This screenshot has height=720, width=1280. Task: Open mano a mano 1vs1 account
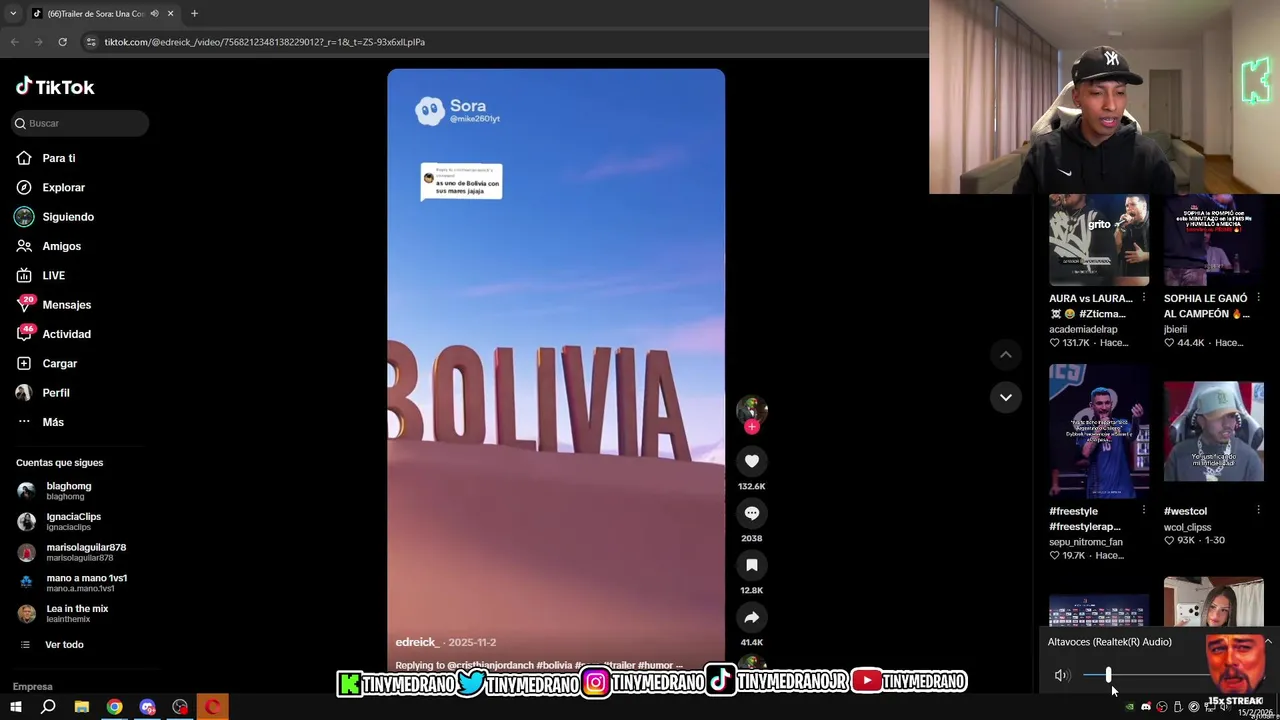pyautogui.click(x=72, y=583)
